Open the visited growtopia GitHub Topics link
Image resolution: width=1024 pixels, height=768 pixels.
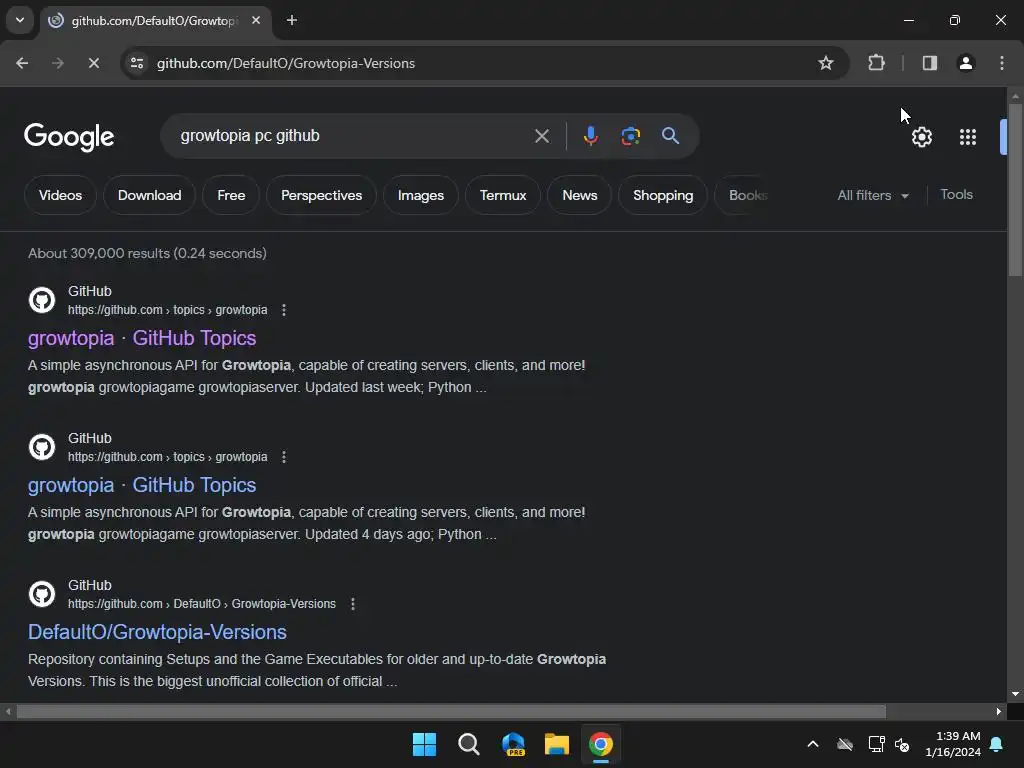coord(142,338)
